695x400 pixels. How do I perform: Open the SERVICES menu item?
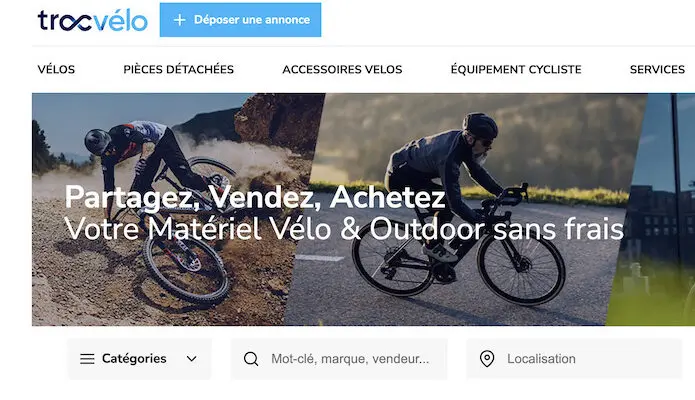[x=657, y=70]
